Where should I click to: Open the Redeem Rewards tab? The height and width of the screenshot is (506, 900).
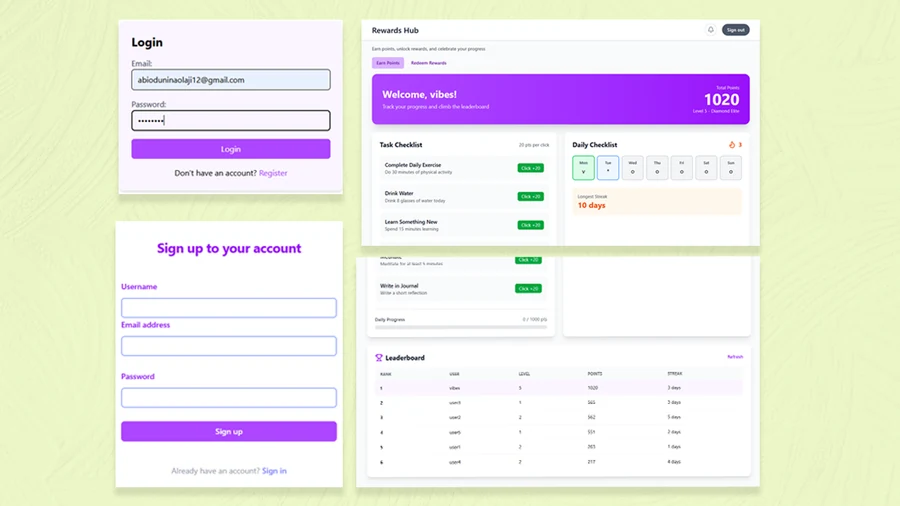pos(428,63)
